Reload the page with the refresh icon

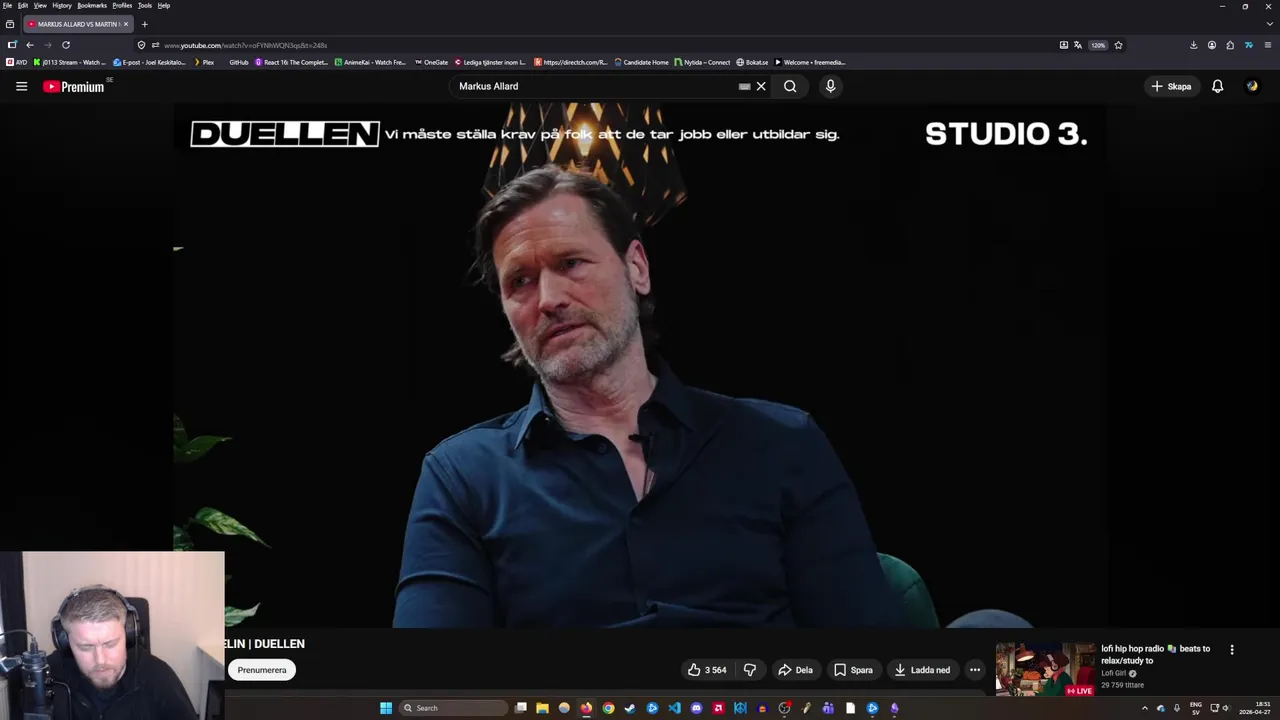[x=66, y=45]
